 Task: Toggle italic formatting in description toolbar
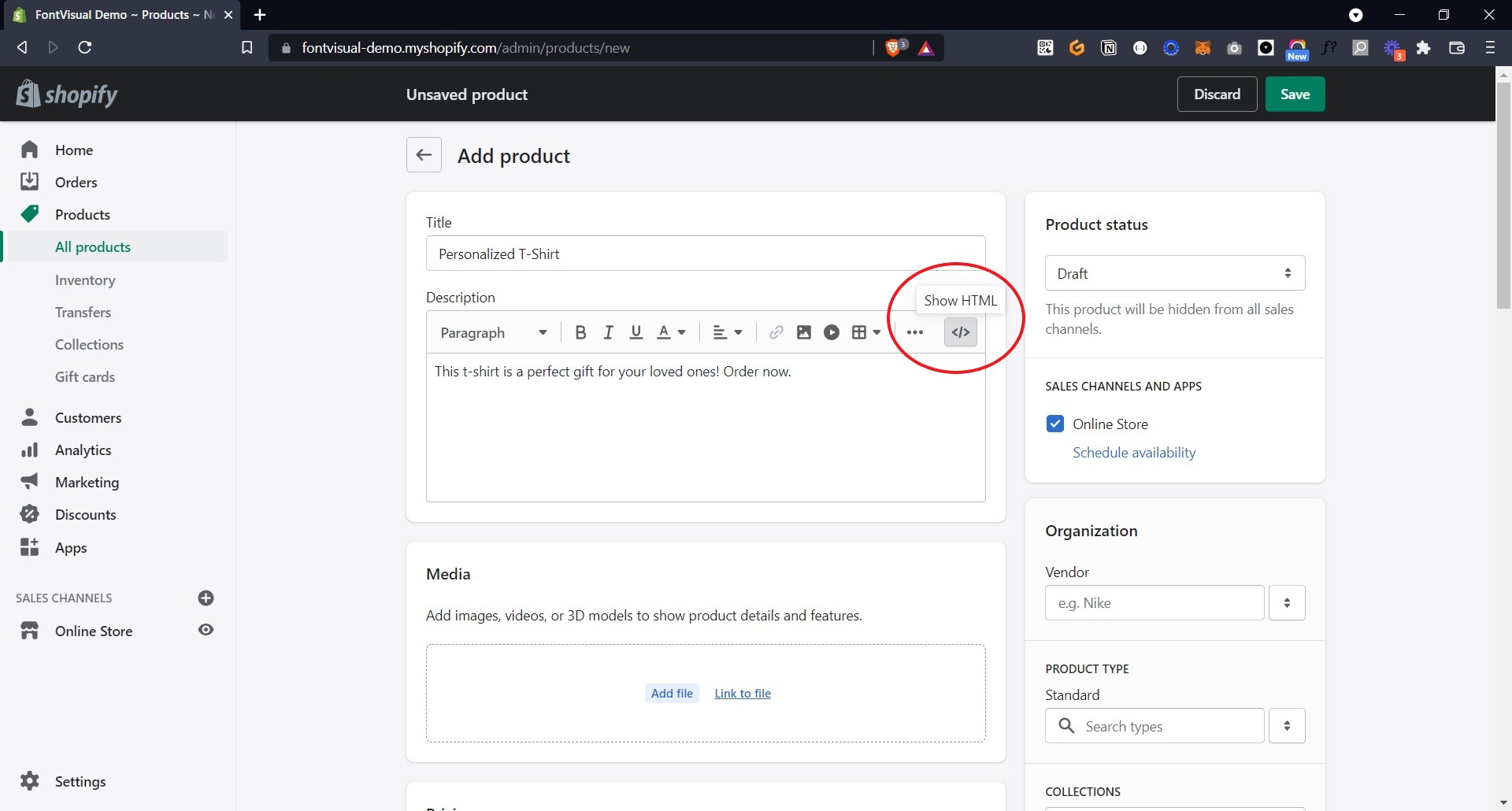(608, 332)
